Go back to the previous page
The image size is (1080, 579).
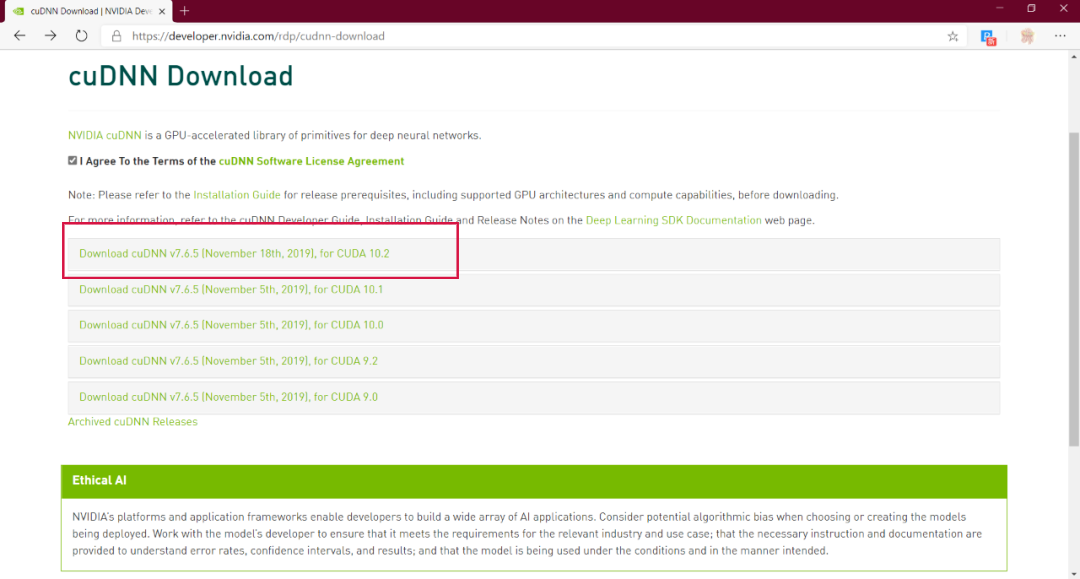click(x=19, y=36)
